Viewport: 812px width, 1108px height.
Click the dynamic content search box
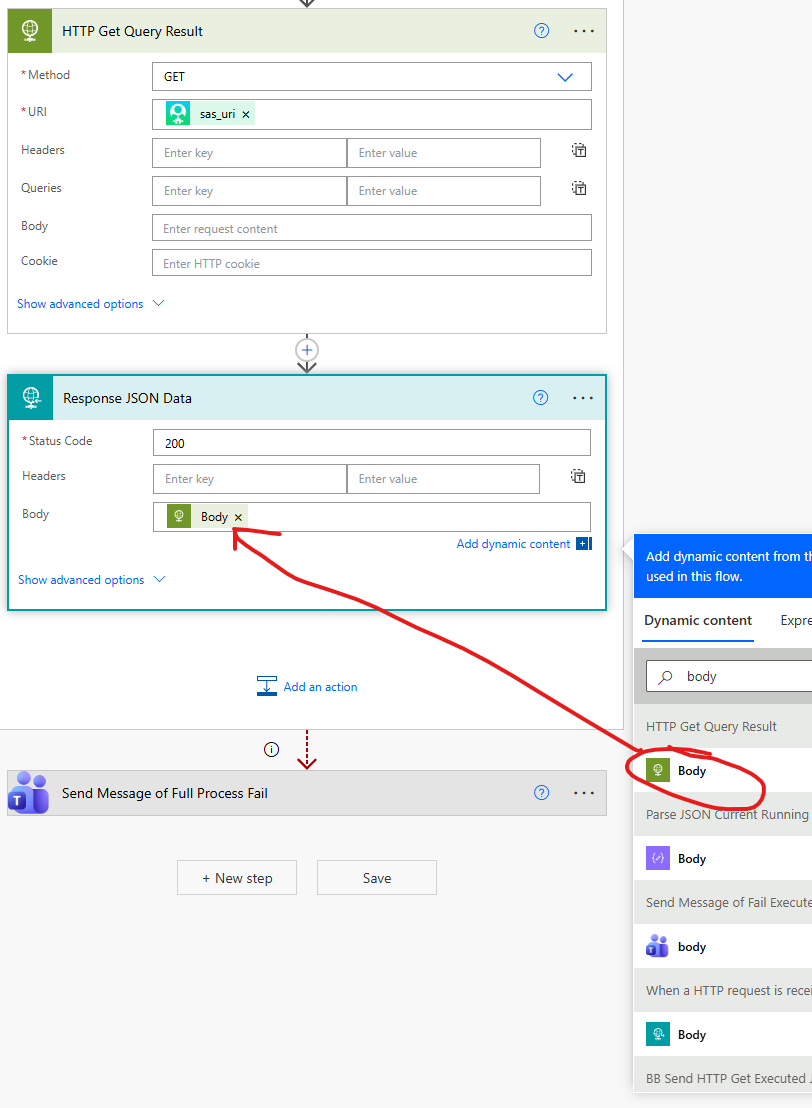(x=729, y=676)
